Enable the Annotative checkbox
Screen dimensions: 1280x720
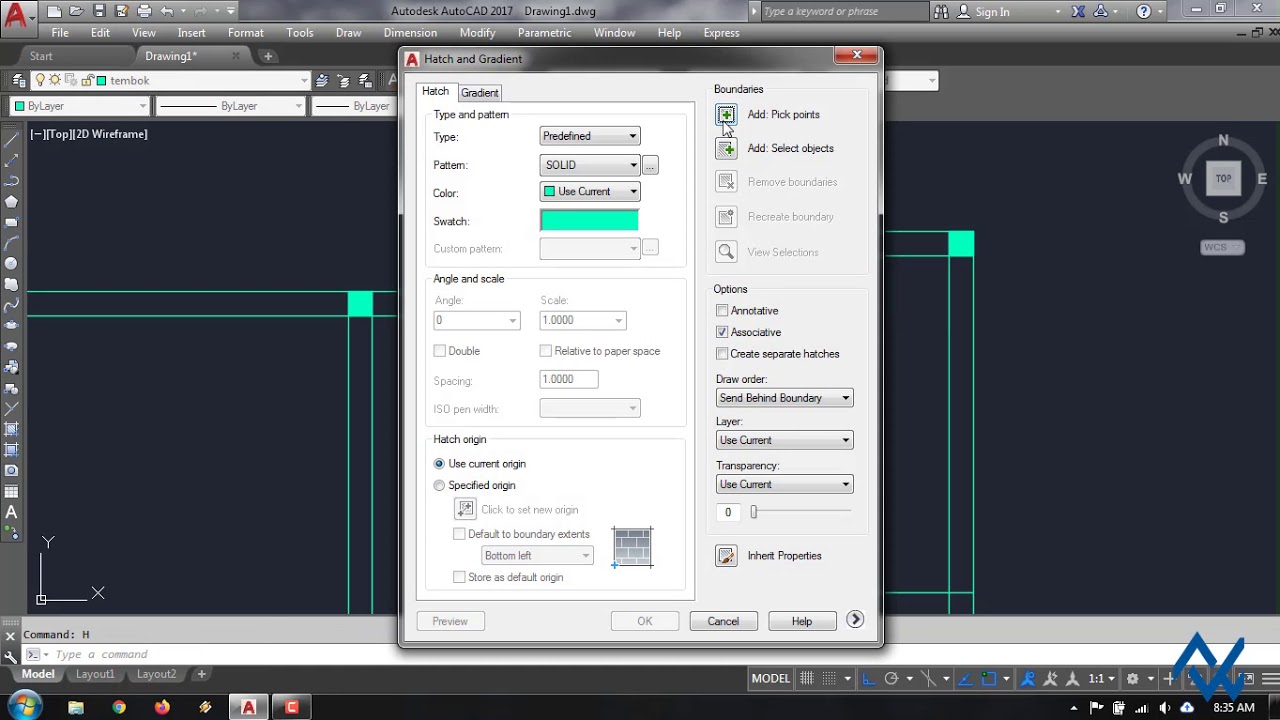pyautogui.click(x=722, y=311)
